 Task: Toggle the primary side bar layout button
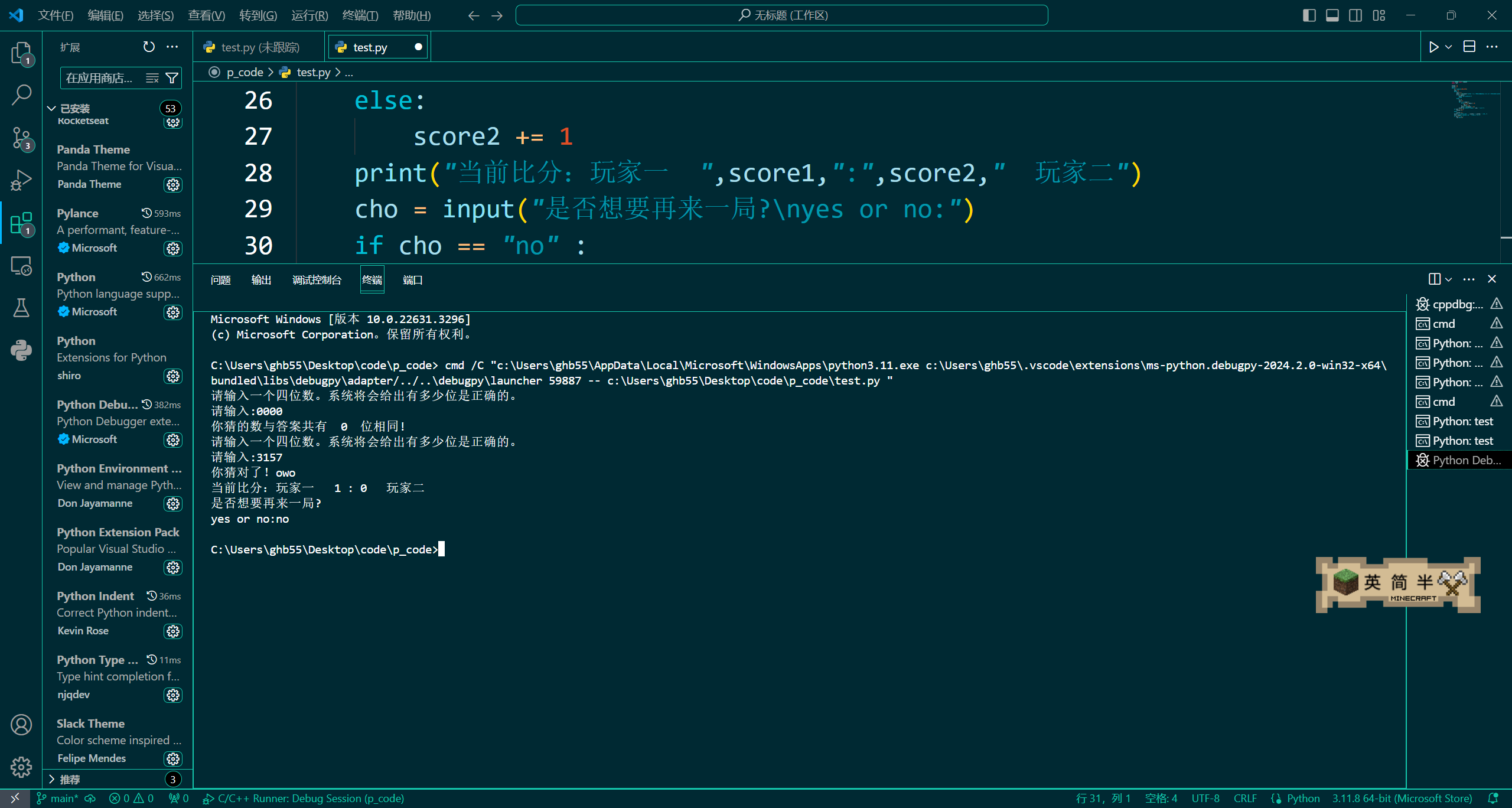coord(1309,15)
